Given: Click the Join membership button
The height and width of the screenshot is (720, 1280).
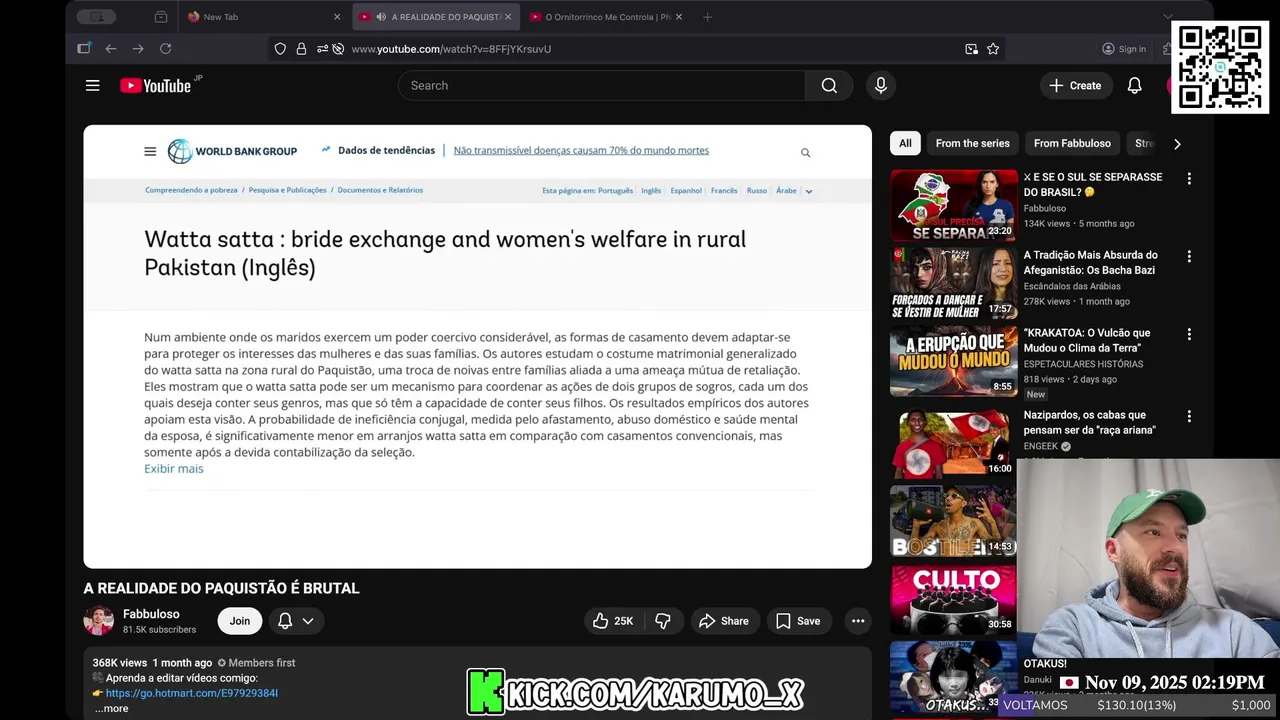Looking at the screenshot, I should tap(240, 621).
